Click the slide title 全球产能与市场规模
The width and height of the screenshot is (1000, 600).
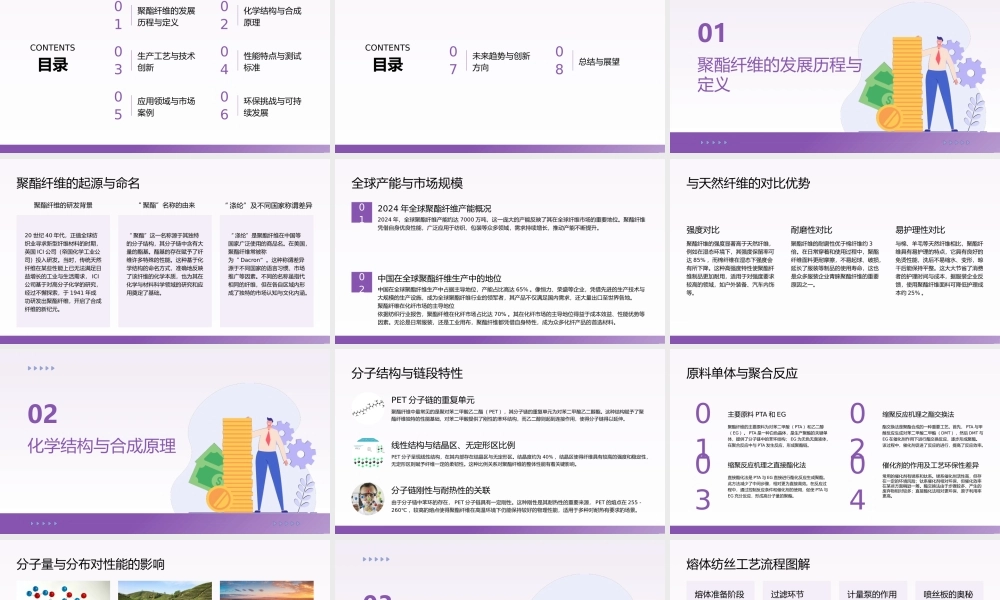407,184
